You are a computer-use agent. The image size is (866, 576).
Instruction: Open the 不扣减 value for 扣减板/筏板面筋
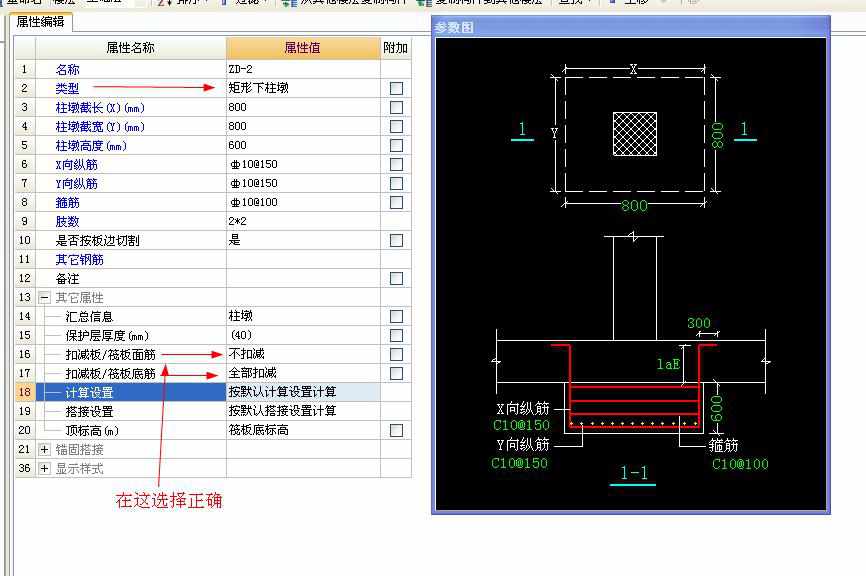303,354
